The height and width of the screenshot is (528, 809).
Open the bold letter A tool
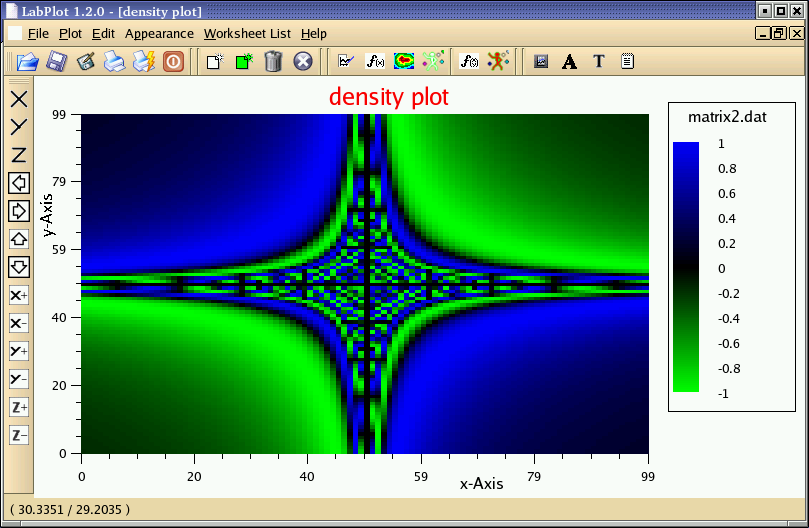pyautogui.click(x=570, y=61)
